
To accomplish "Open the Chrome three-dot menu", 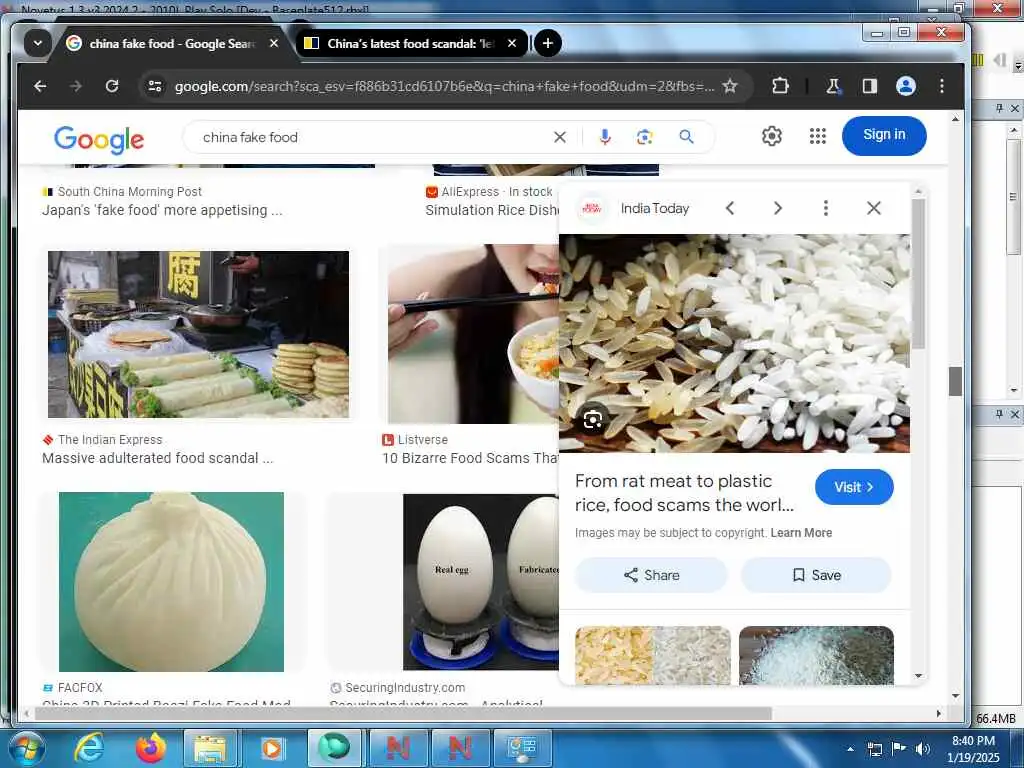I will click(942, 86).
